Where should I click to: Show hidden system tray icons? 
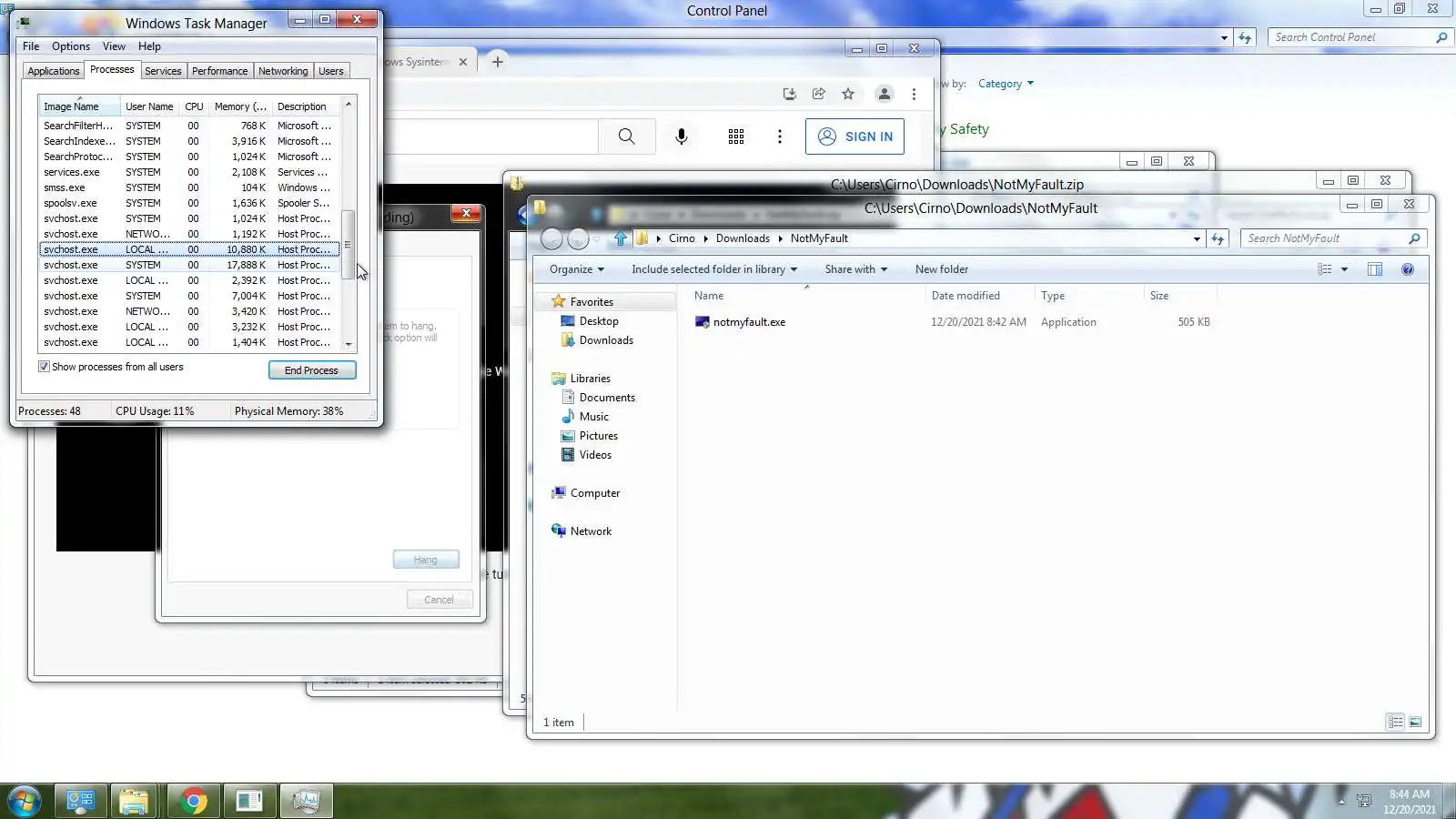pyautogui.click(x=1340, y=802)
